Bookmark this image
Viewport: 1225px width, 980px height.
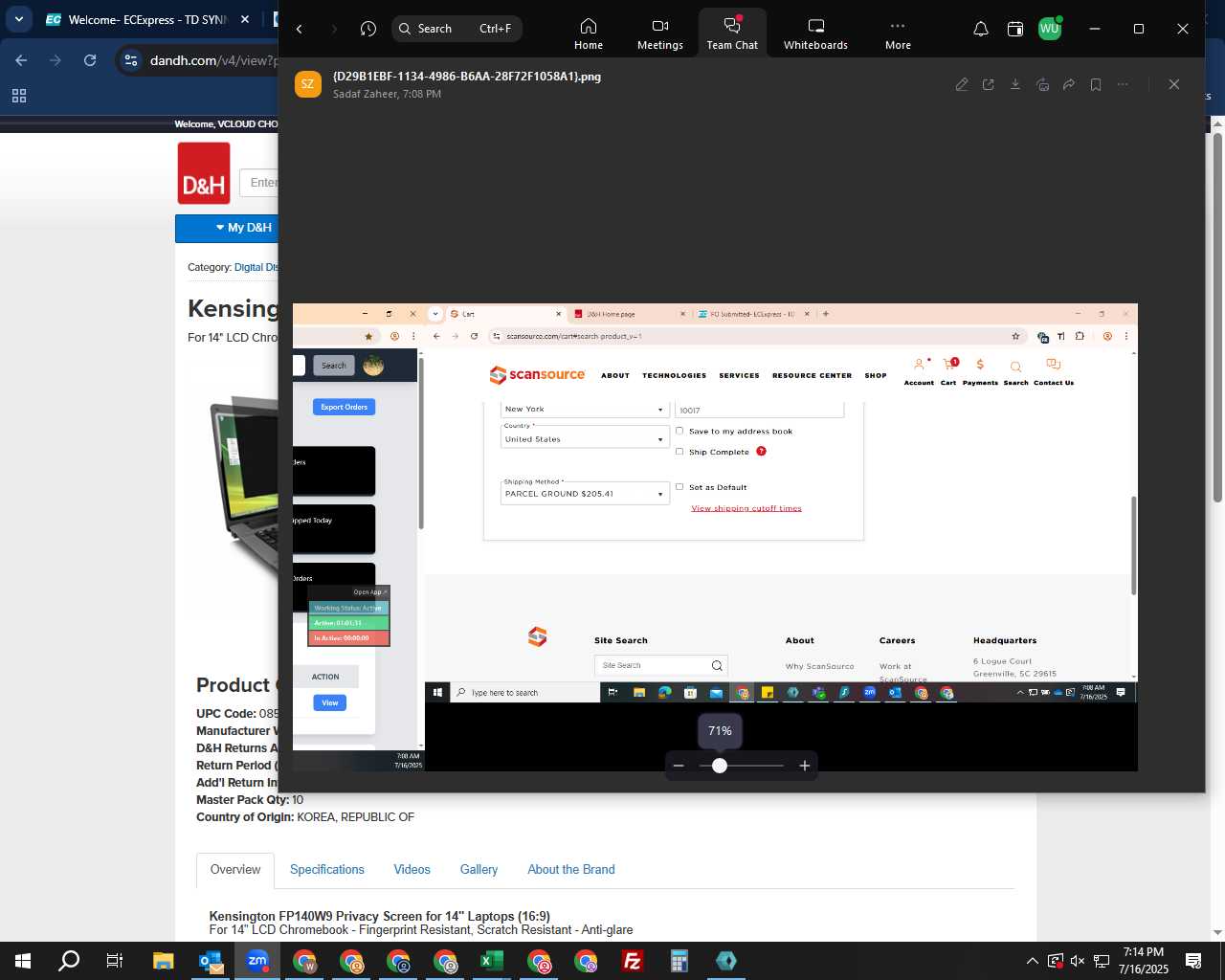(1096, 84)
